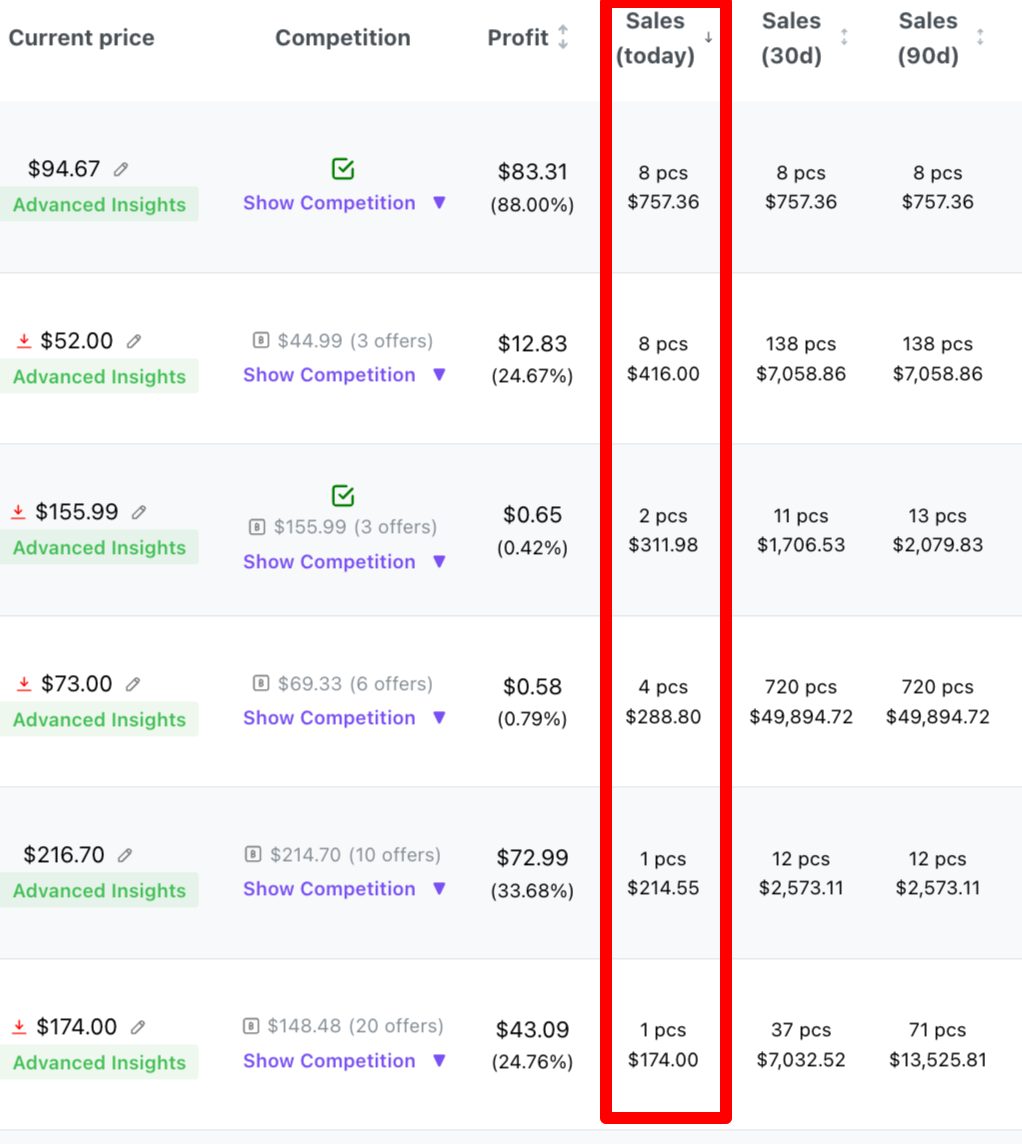The width and height of the screenshot is (1022, 1144).
Task: Click the edit pencil next to $73.00
Action: (133, 684)
